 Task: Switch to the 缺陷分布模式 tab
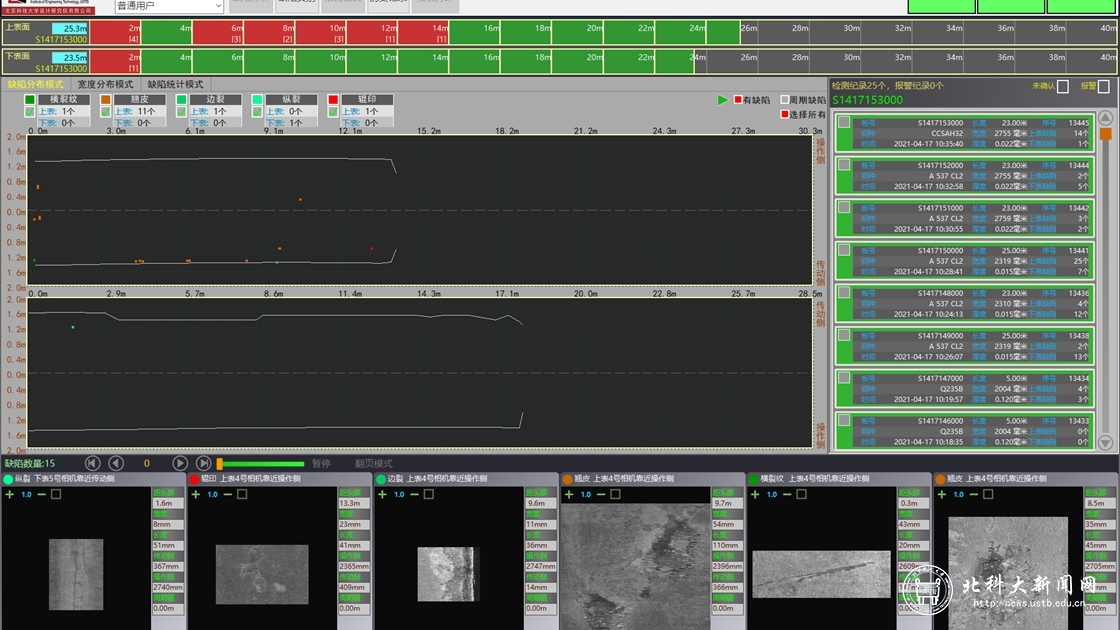35,84
